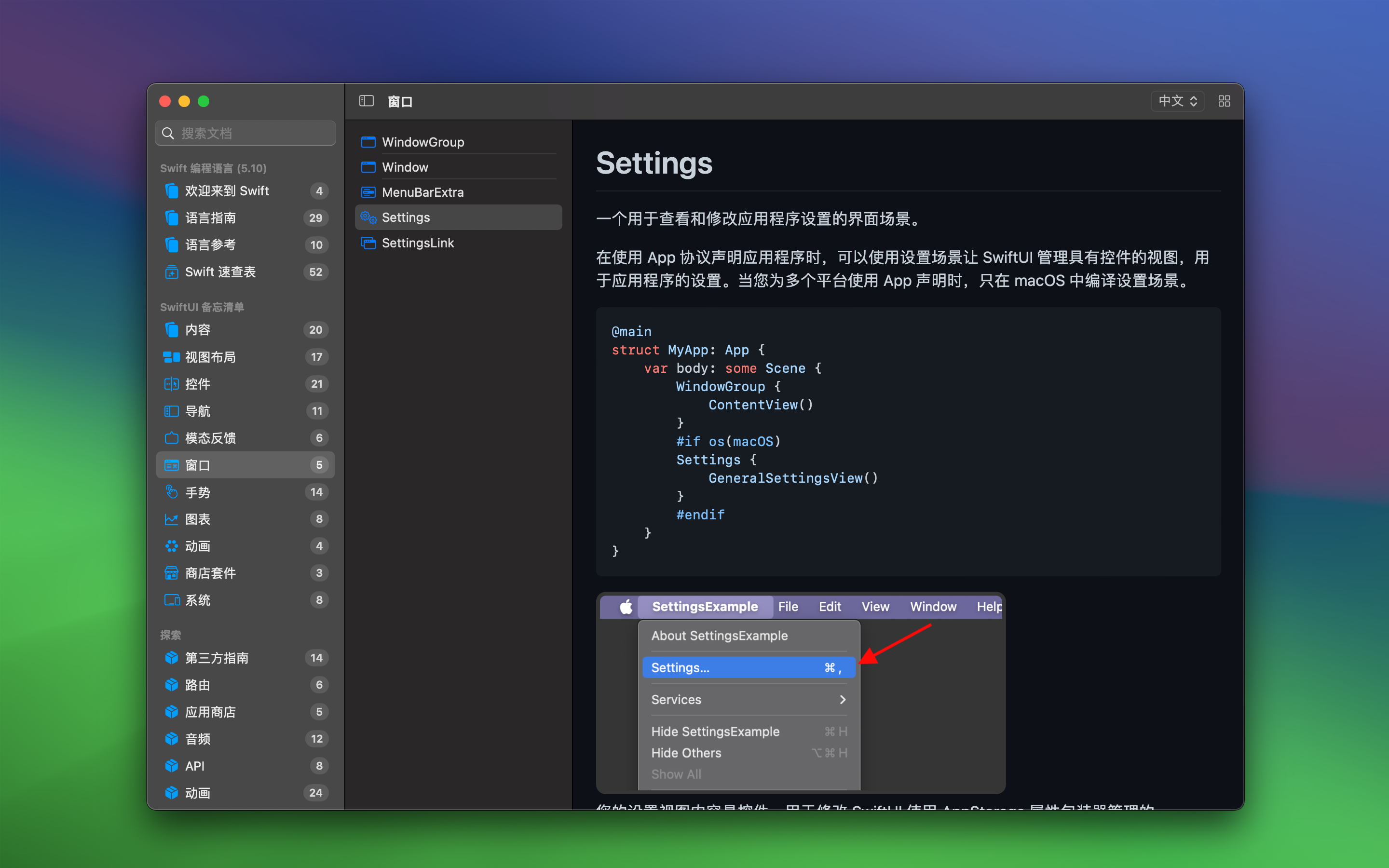
Task: Switch language to 中文 dropdown
Action: click(1177, 100)
